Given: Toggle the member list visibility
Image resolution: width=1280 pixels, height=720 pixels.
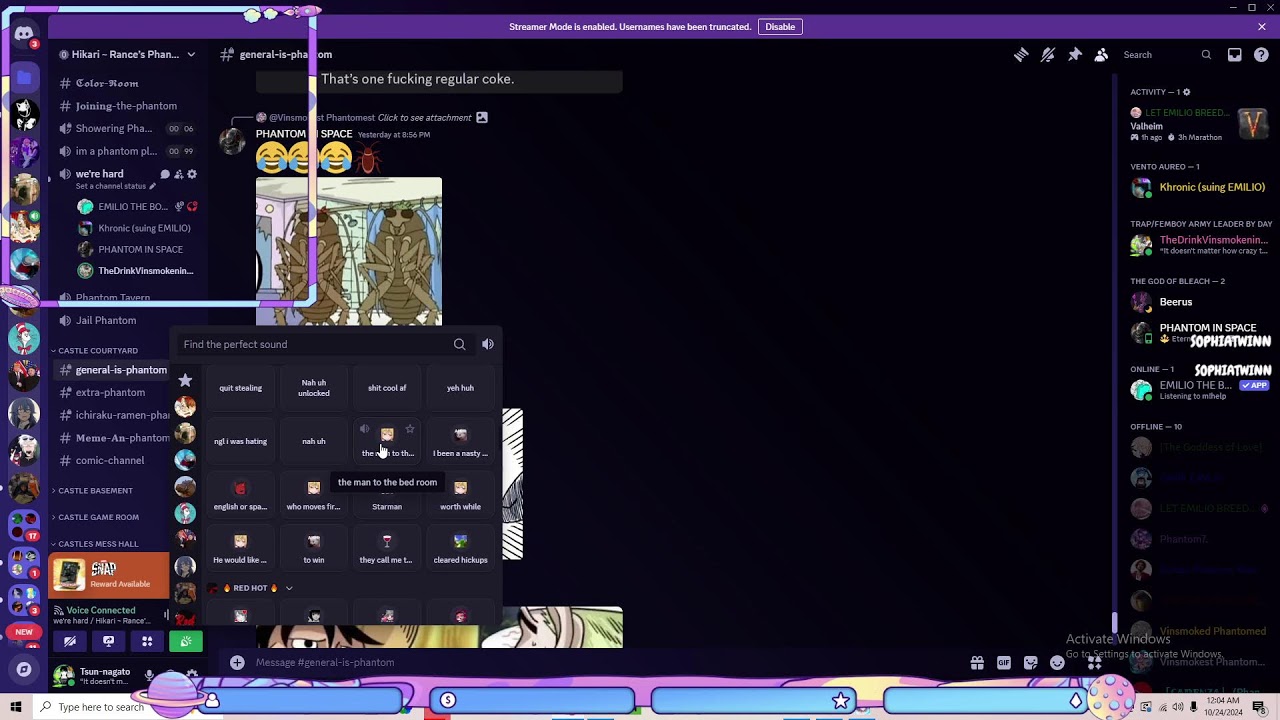Looking at the screenshot, I should (1101, 55).
